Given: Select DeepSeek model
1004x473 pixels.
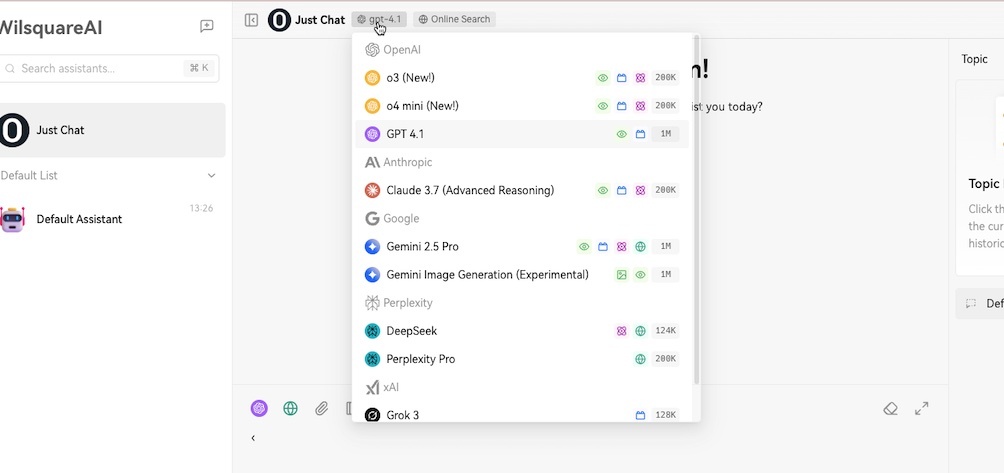Looking at the screenshot, I should pos(522,332).
